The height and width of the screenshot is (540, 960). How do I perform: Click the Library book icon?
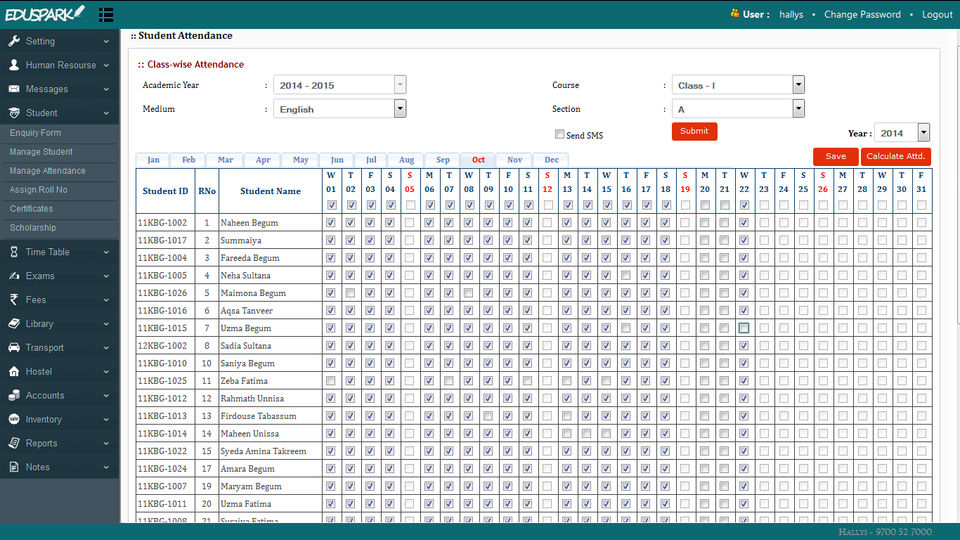14,323
